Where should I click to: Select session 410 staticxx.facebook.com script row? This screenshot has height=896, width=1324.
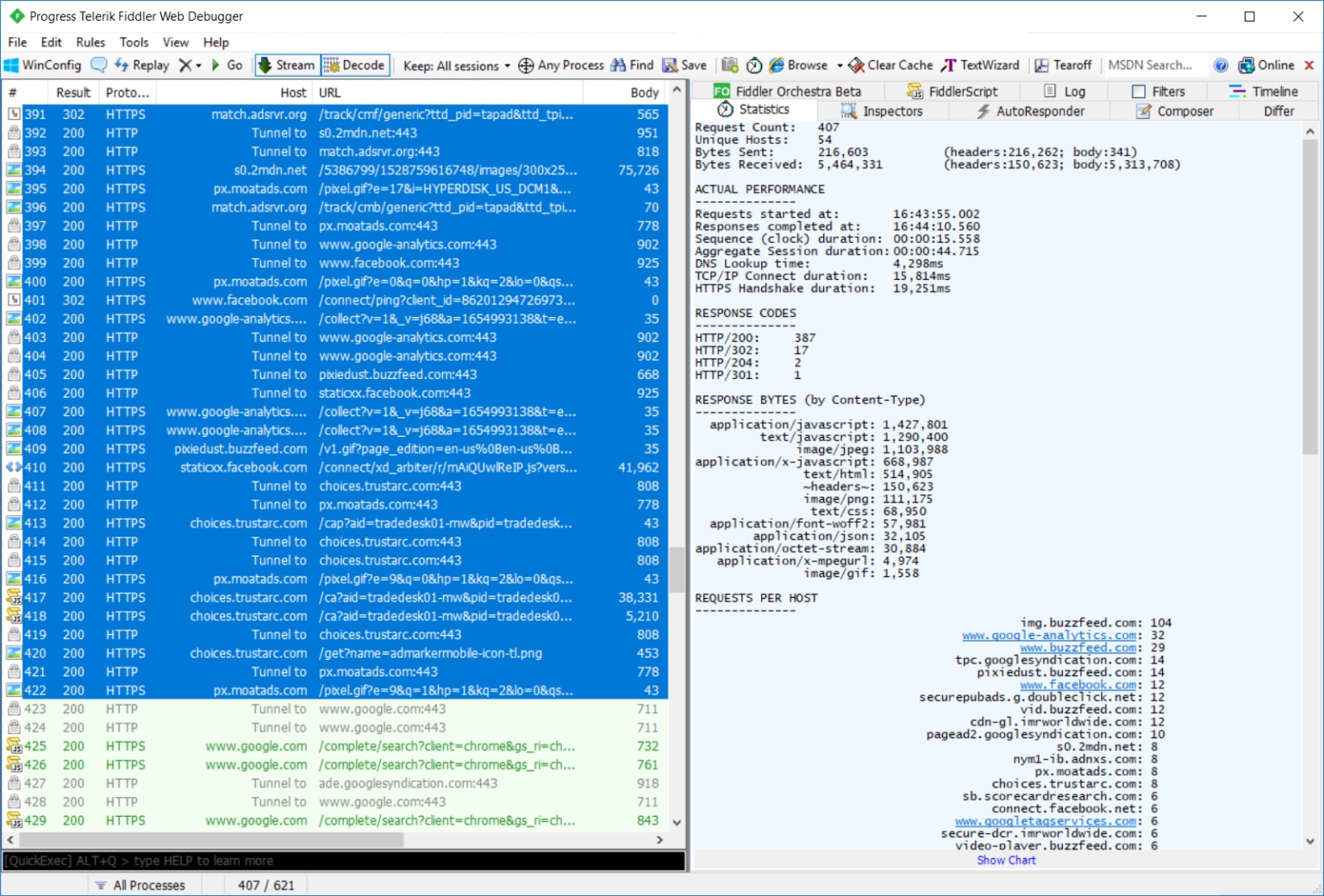pyautogui.click(x=334, y=468)
